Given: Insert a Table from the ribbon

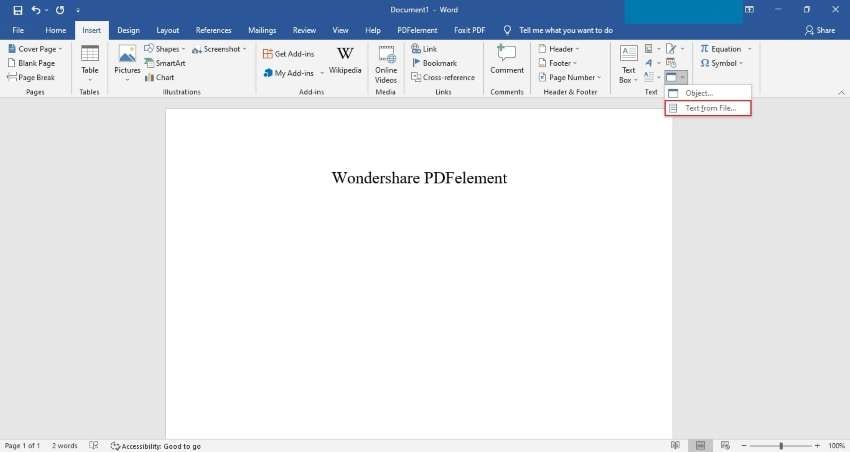Looking at the screenshot, I should 89,64.
